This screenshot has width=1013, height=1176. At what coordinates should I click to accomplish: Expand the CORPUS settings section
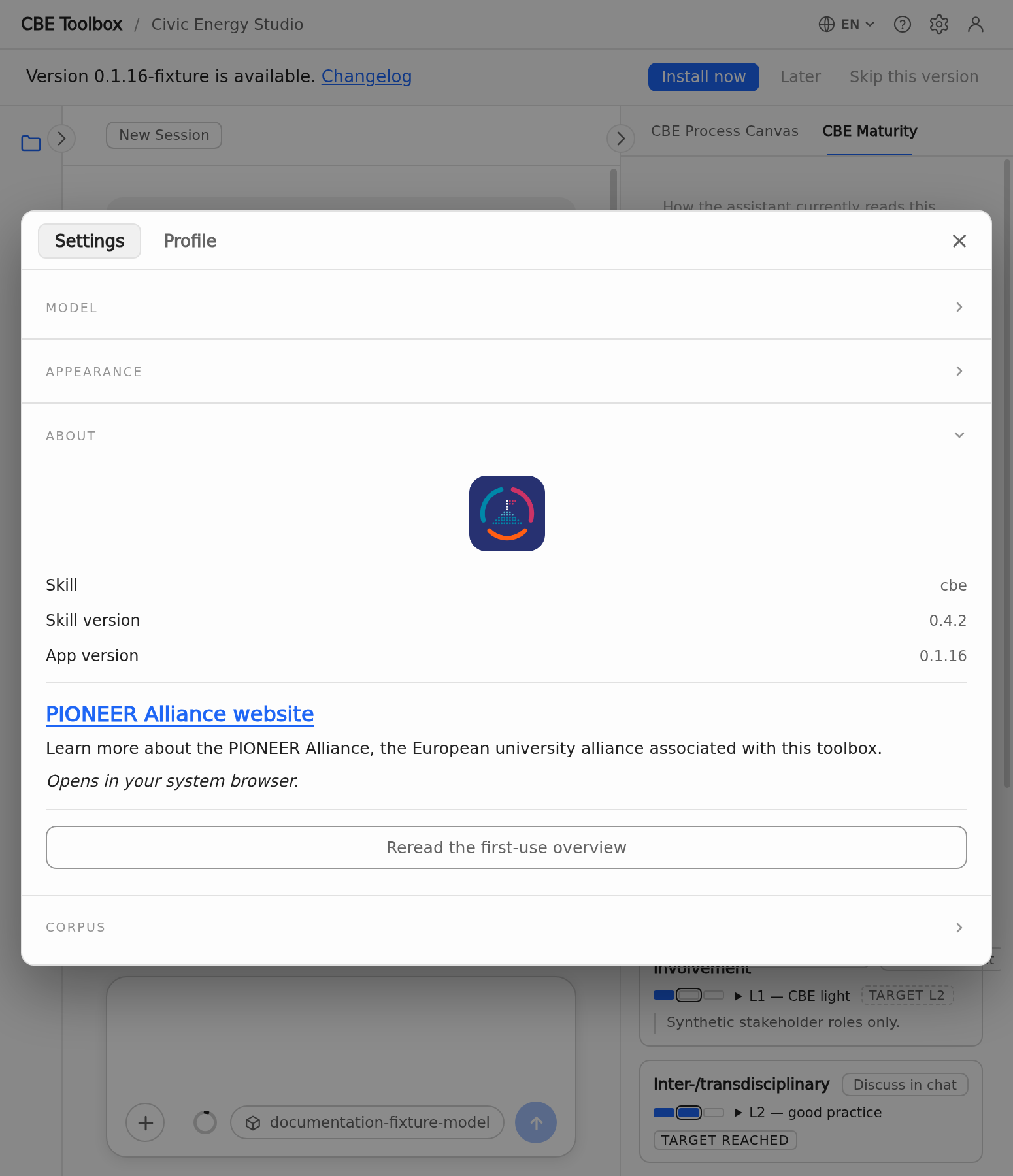(x=506, y=928)
